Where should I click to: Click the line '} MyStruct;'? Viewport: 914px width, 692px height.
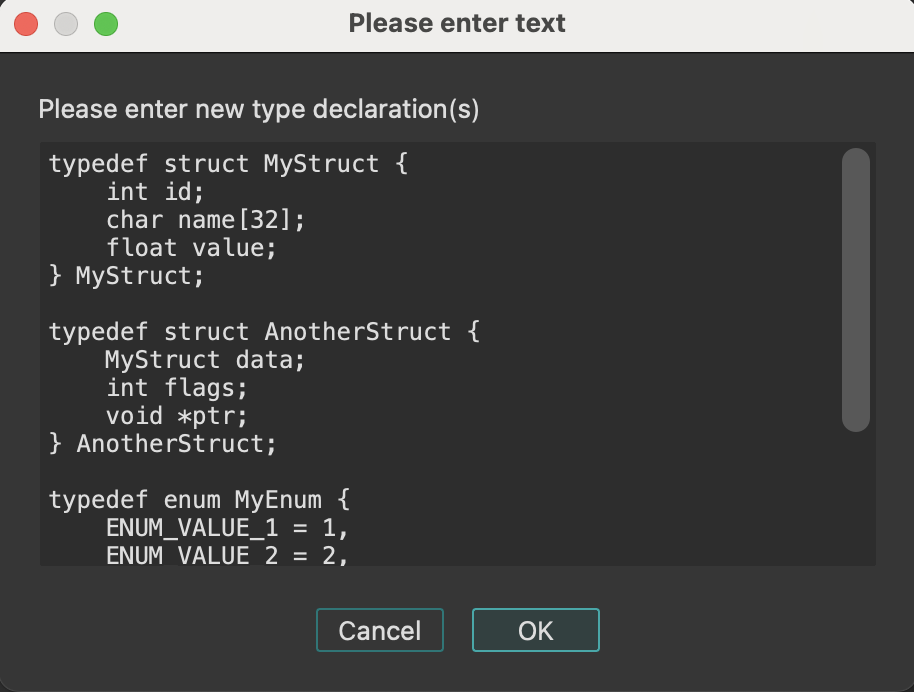pyautogui.click(x=125, y=276)
